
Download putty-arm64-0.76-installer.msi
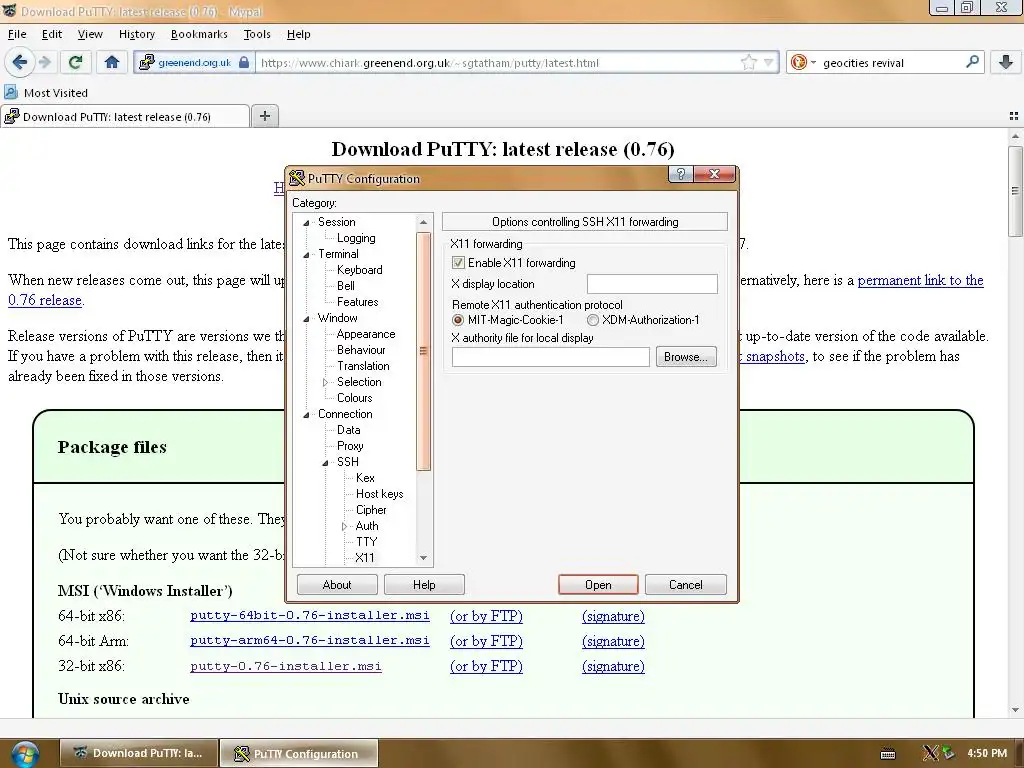point(310,641)
